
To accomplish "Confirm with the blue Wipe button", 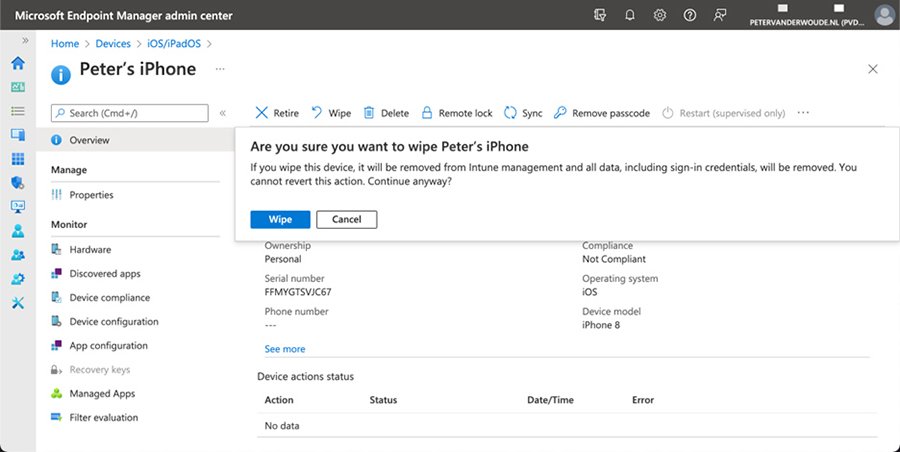I will click(x=280, y=219).
